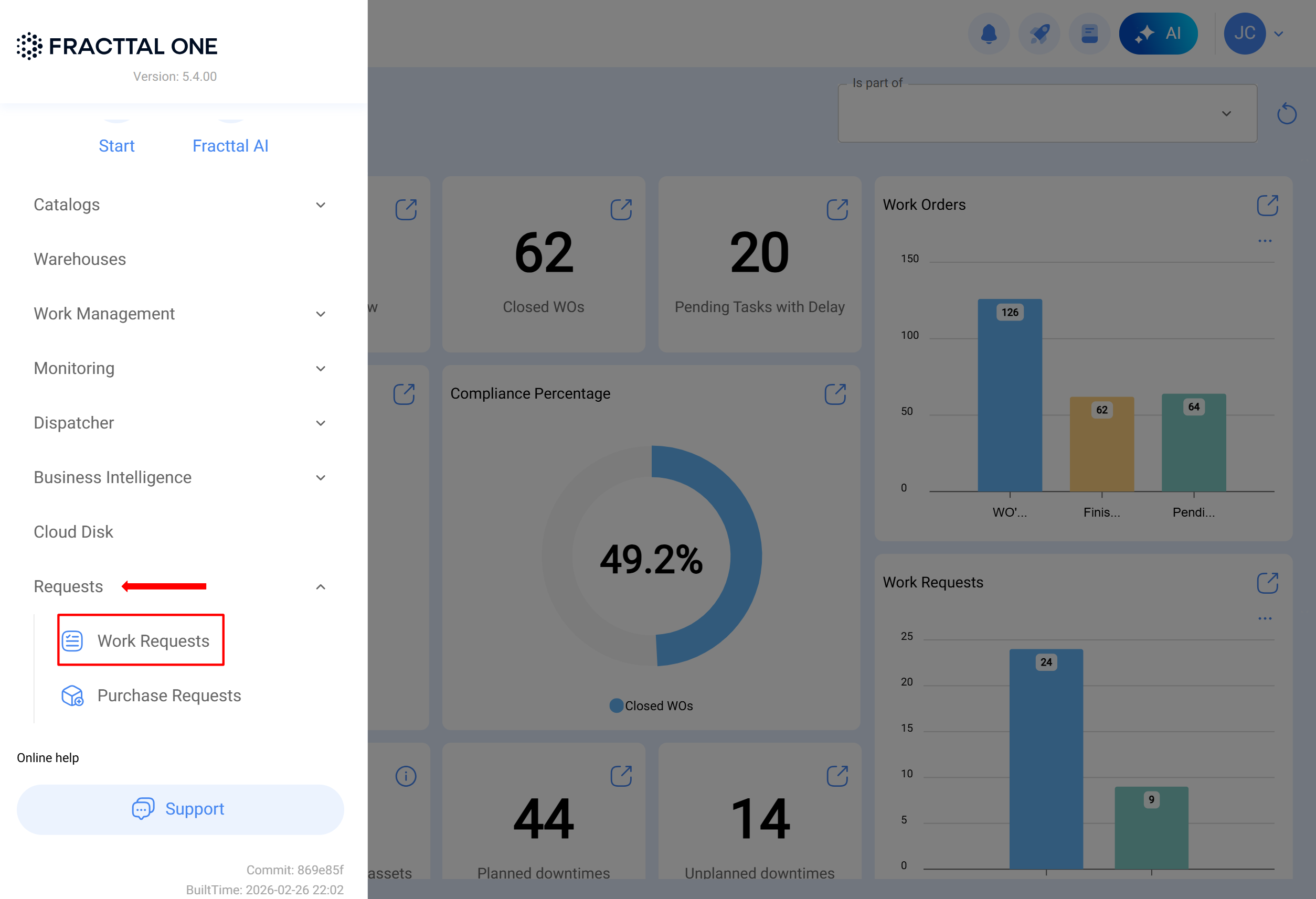Click the rocket icon in header
Image resolution: width=1316 pixels, height=899 pixels.
tap(1038, 34)
